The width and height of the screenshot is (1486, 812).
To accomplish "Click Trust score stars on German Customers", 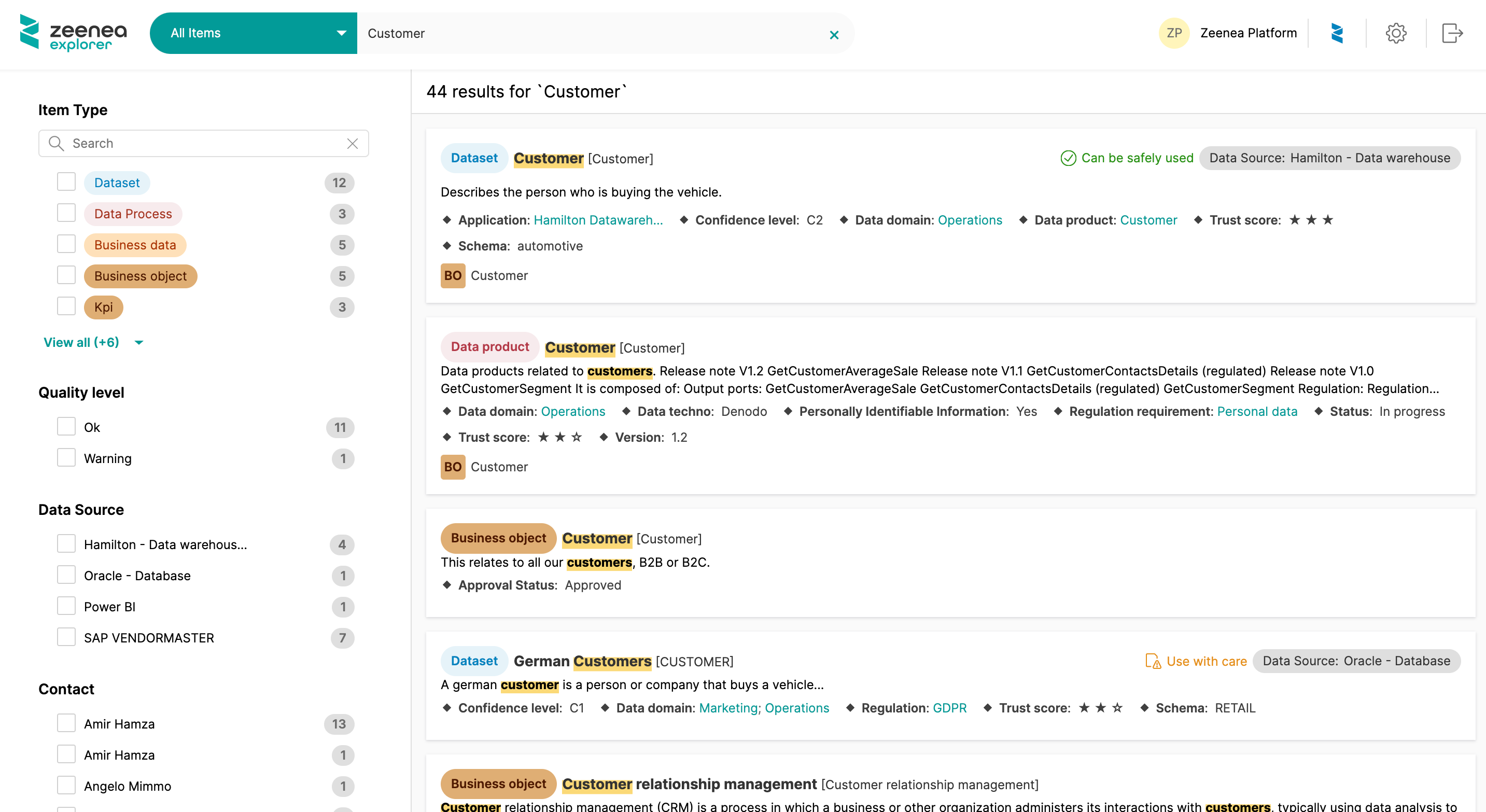I will point(1100,708).
